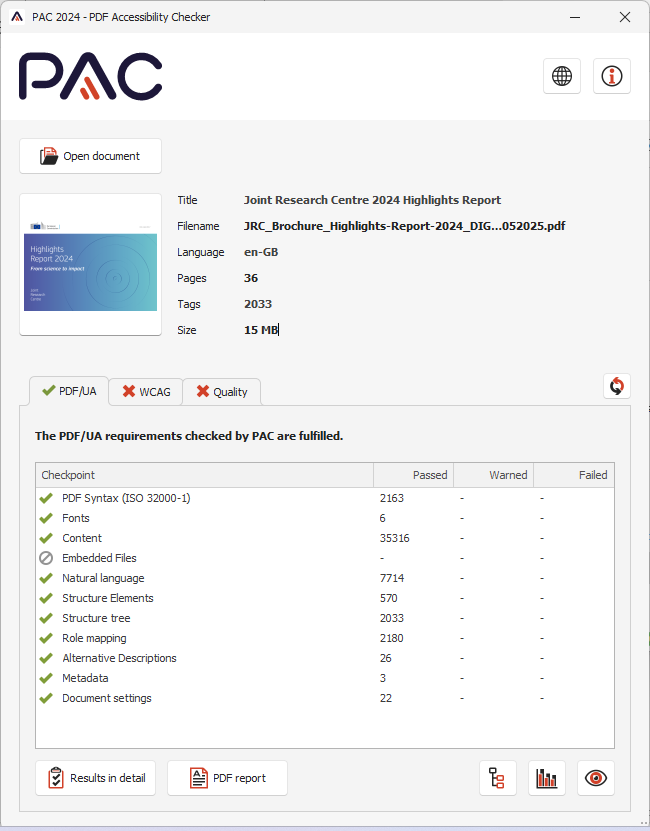Select the Metadata checkpoint row
Image resolution: width=650 pixels, height=831 pixels.
(x=325, y=678)
